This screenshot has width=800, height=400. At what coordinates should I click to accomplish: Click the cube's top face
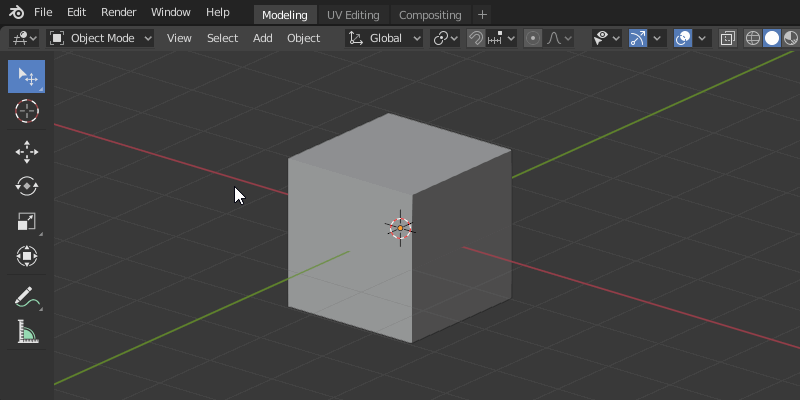click(x=399, y=153)
